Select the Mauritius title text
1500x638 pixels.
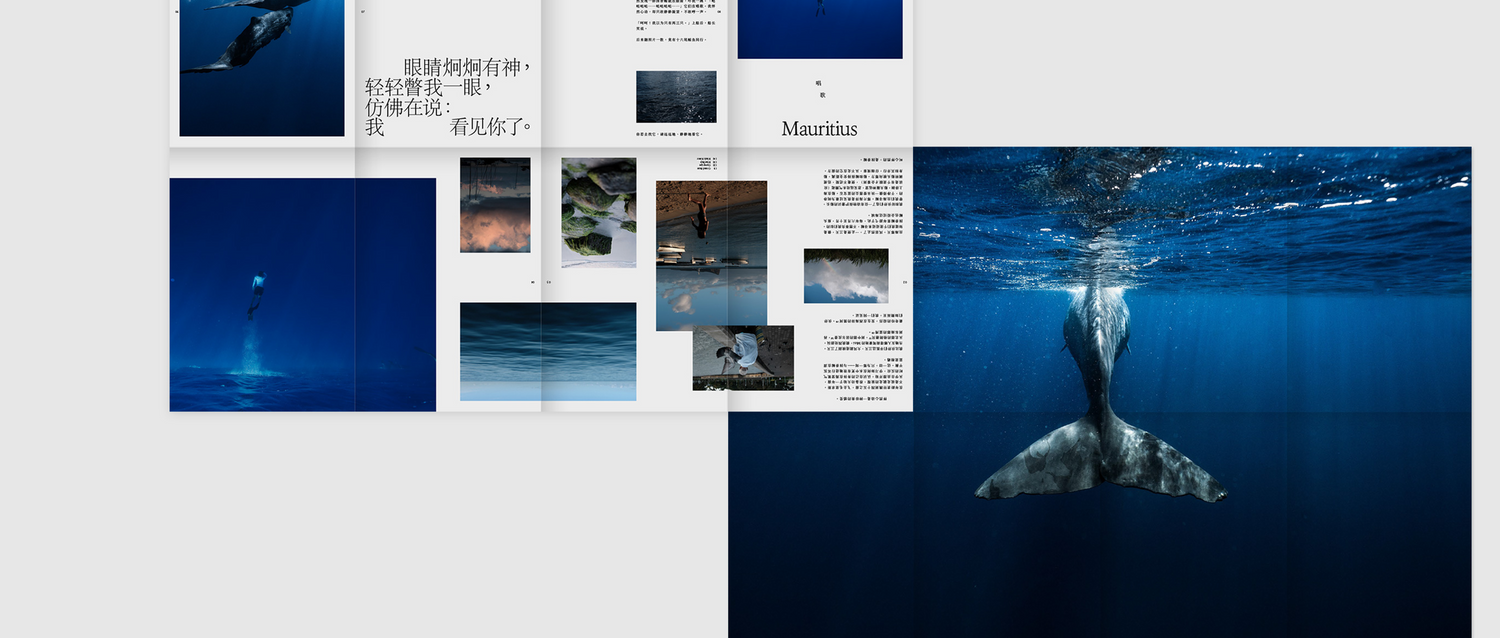coord(819,129)
